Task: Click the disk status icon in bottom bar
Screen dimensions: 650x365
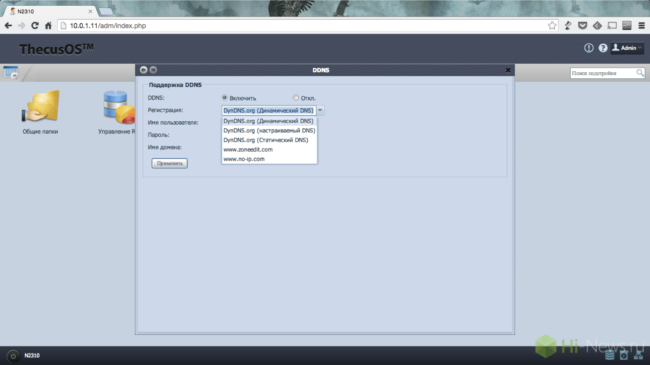Action: click(x=609, y=355)
